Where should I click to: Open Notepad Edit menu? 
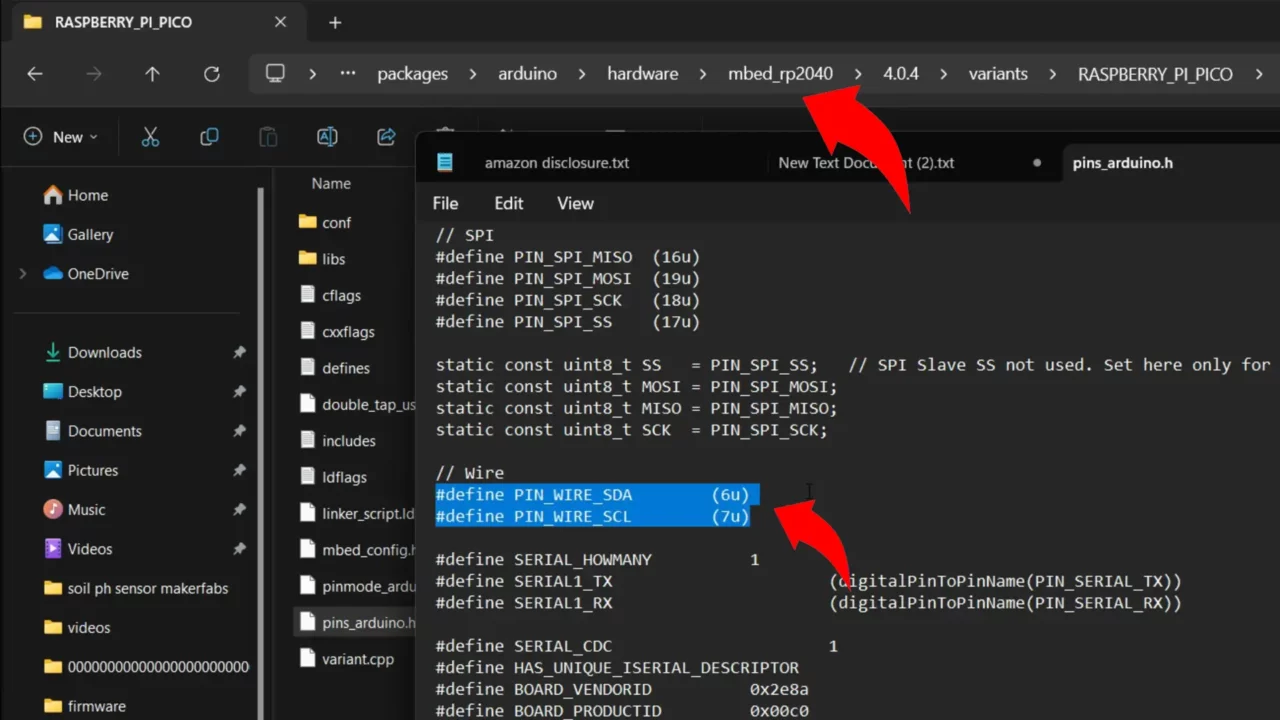coord(508,203)
